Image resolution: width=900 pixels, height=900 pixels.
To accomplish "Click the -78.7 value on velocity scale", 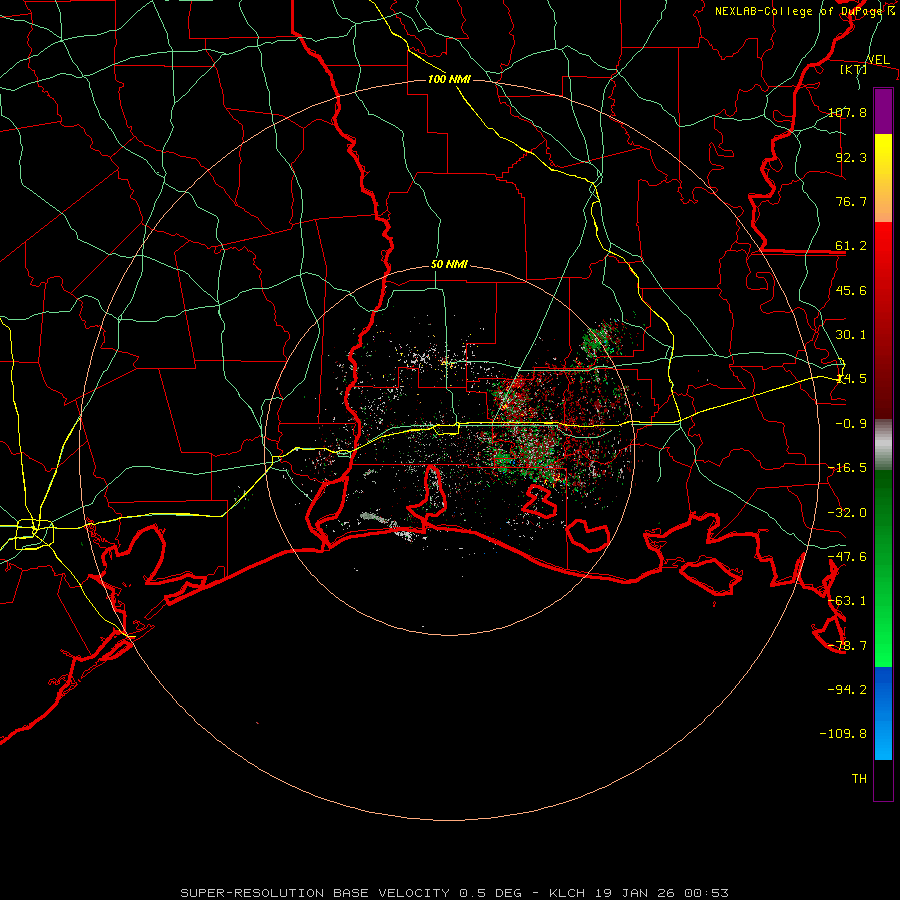I will 847,645.
